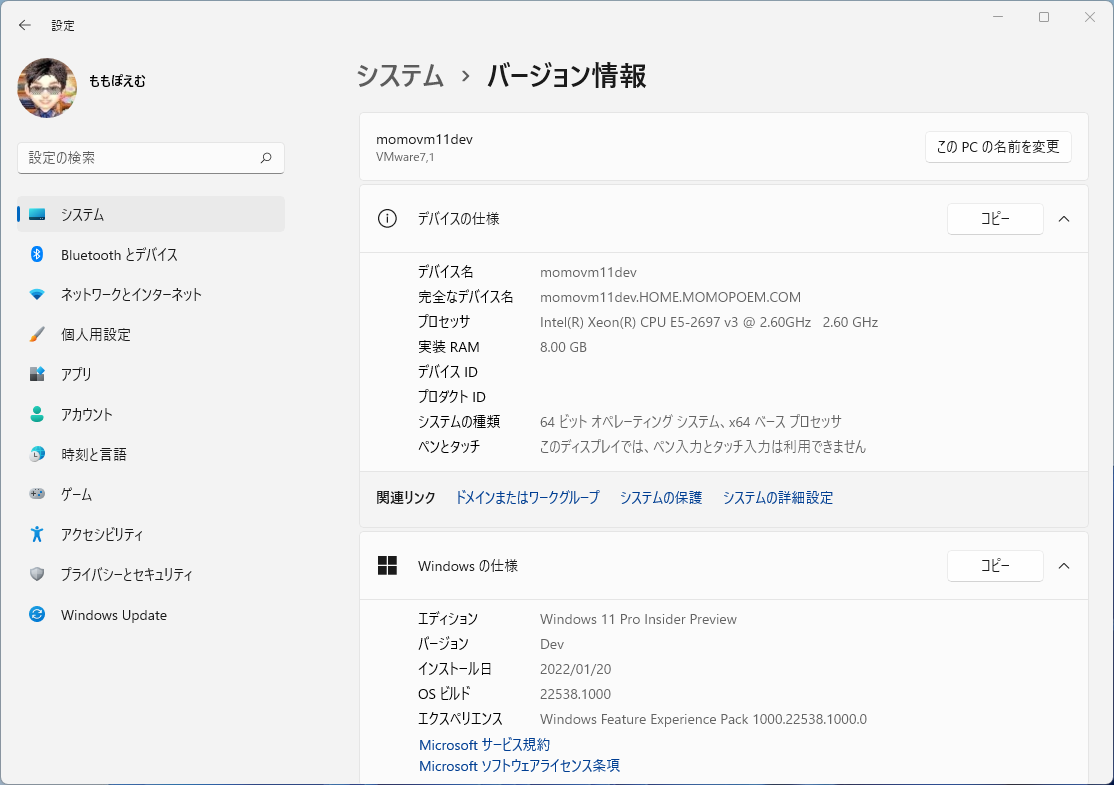Click the apps icon in sidebar
Viewport: 1114px width, 785px height.
coord(37,374)
